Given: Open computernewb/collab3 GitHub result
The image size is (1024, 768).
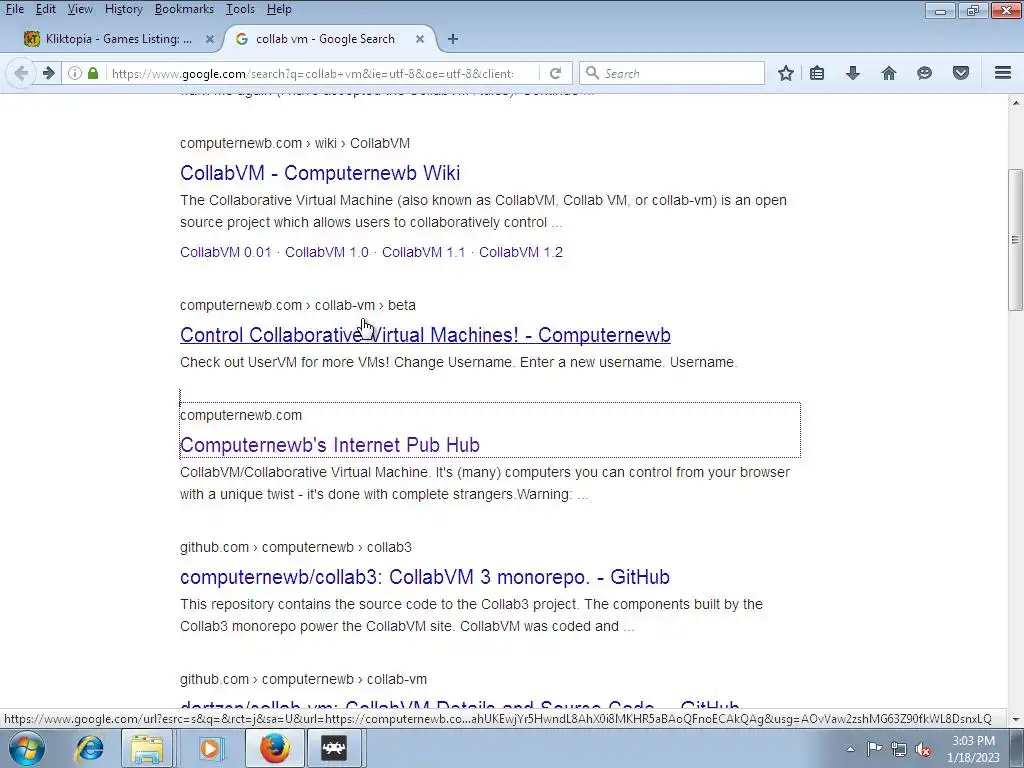Looking at the screenshot, I should point(425,577).
